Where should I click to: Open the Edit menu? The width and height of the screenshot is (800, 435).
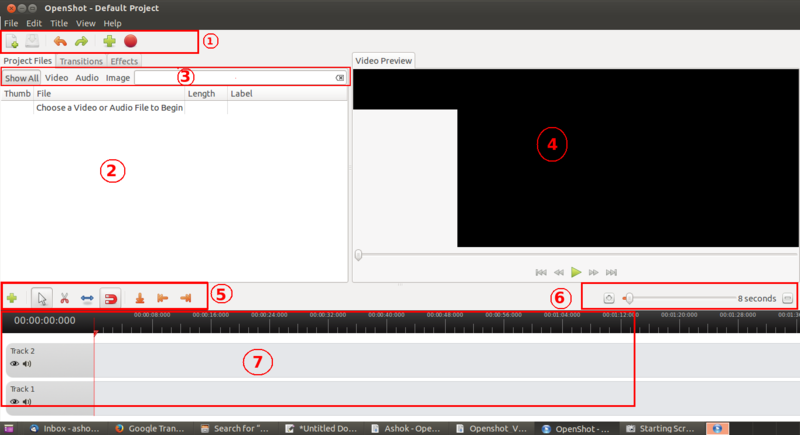point(34,23)
